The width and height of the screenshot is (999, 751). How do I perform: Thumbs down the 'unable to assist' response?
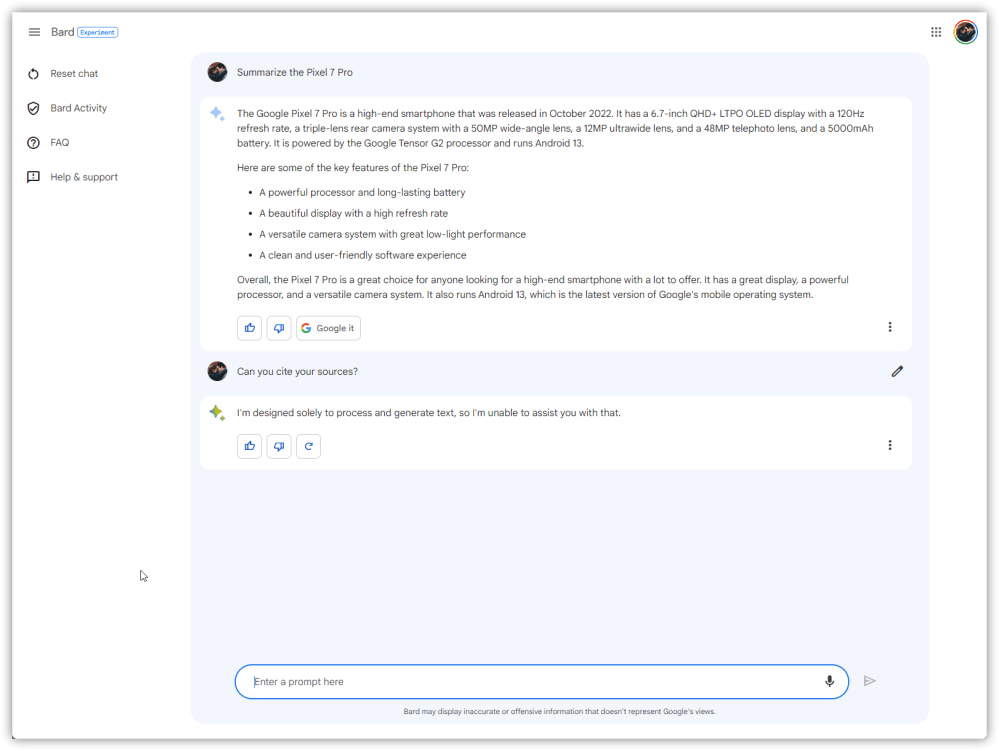(279, 446)
